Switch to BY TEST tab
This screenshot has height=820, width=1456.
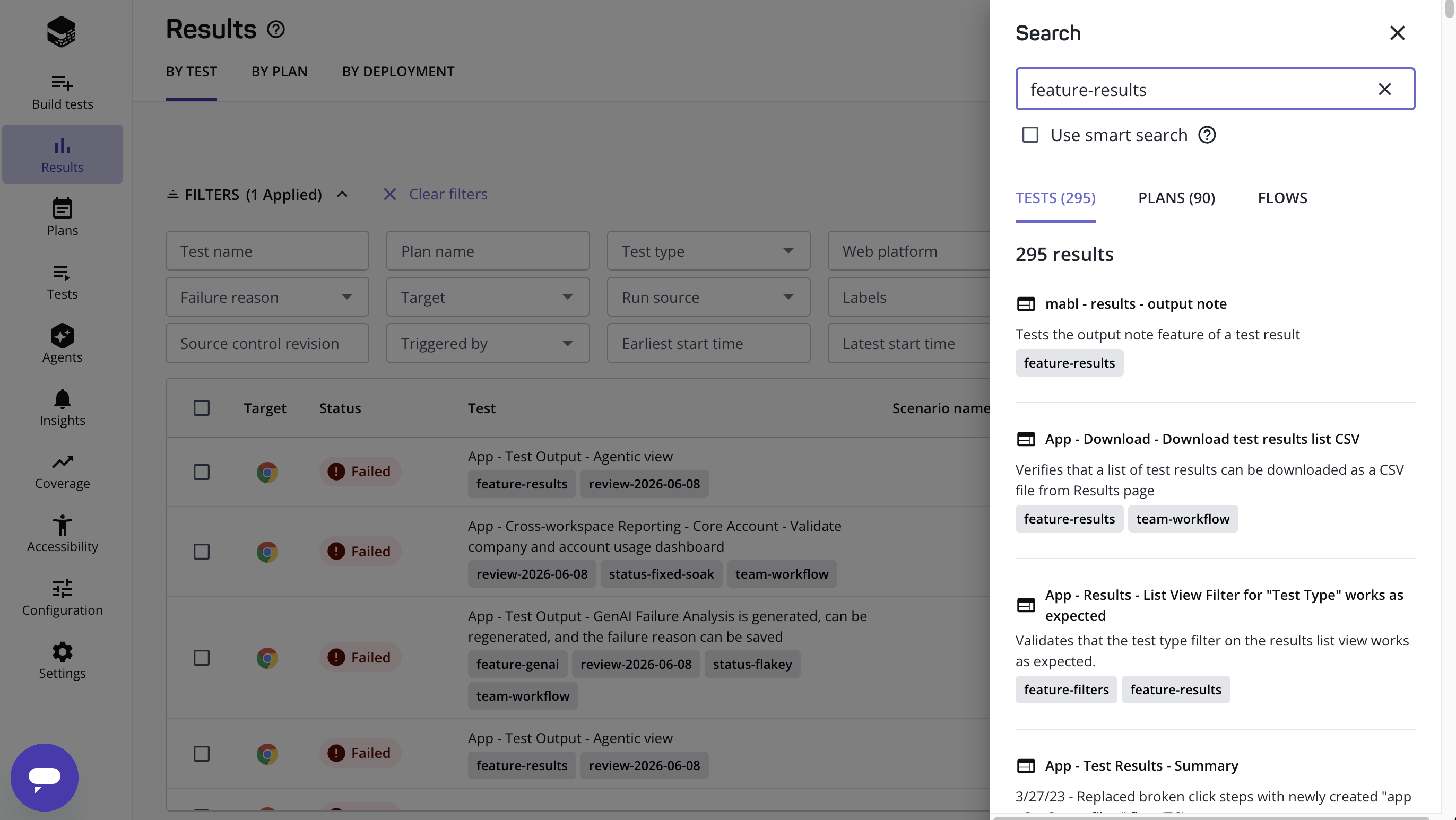pyautogui.click(x=191, y=72)
